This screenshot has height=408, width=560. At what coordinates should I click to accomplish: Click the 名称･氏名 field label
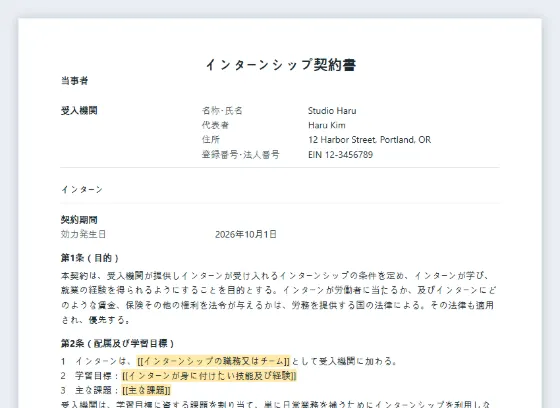222,111
